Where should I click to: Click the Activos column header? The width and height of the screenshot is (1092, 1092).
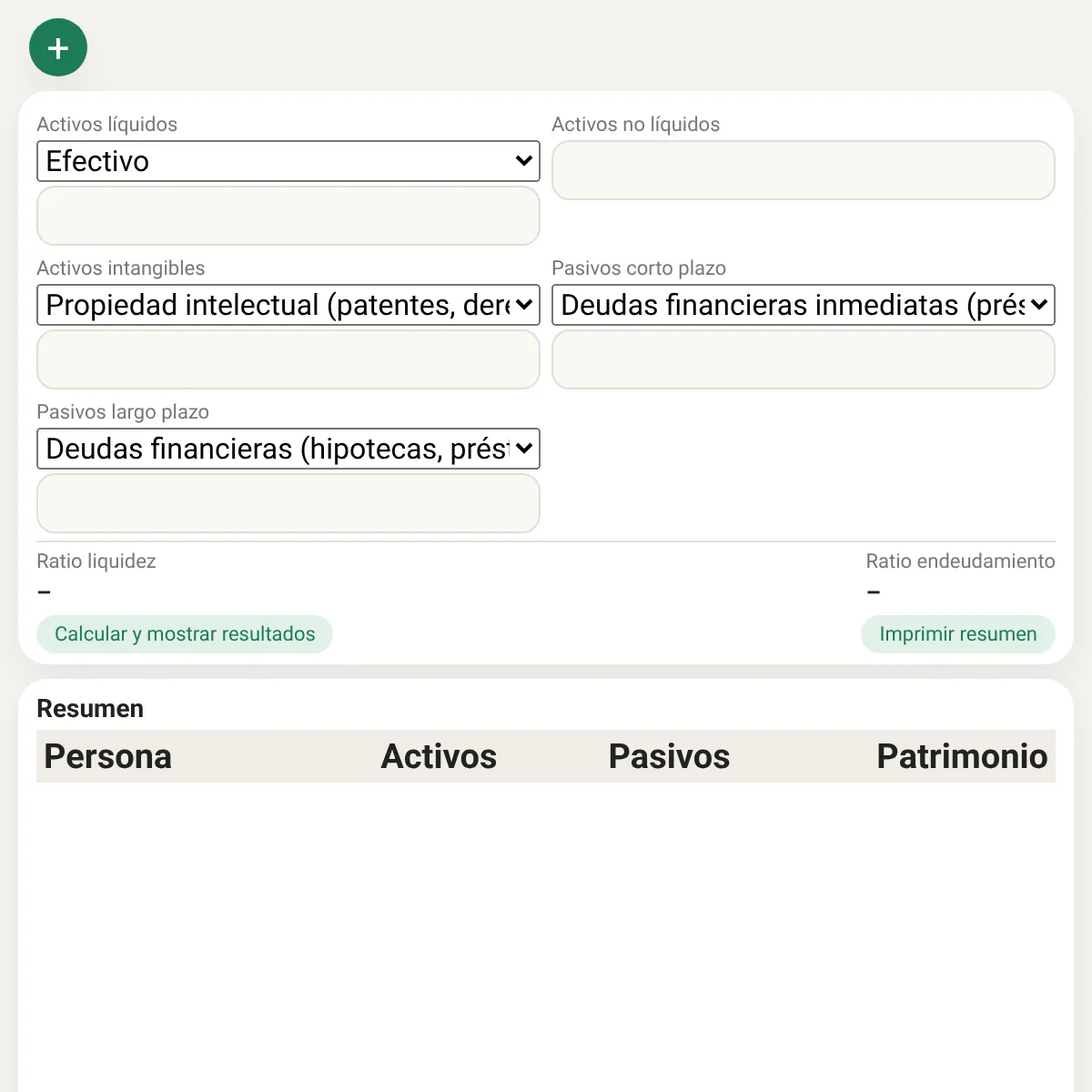coord(438,756)
